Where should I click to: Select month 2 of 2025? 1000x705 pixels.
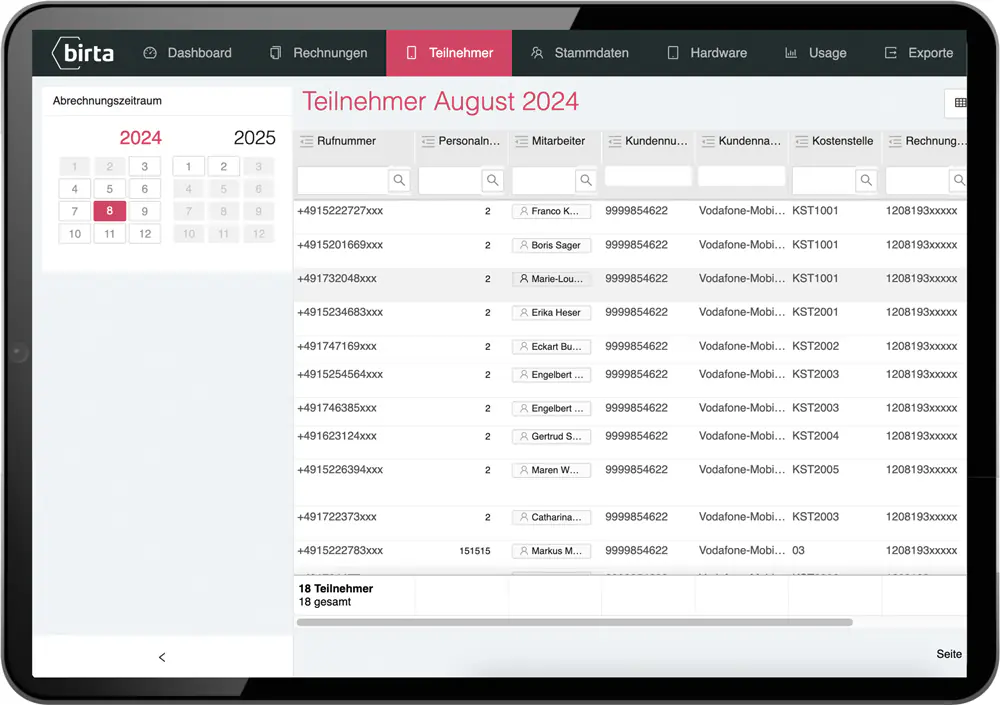[223, 167]
